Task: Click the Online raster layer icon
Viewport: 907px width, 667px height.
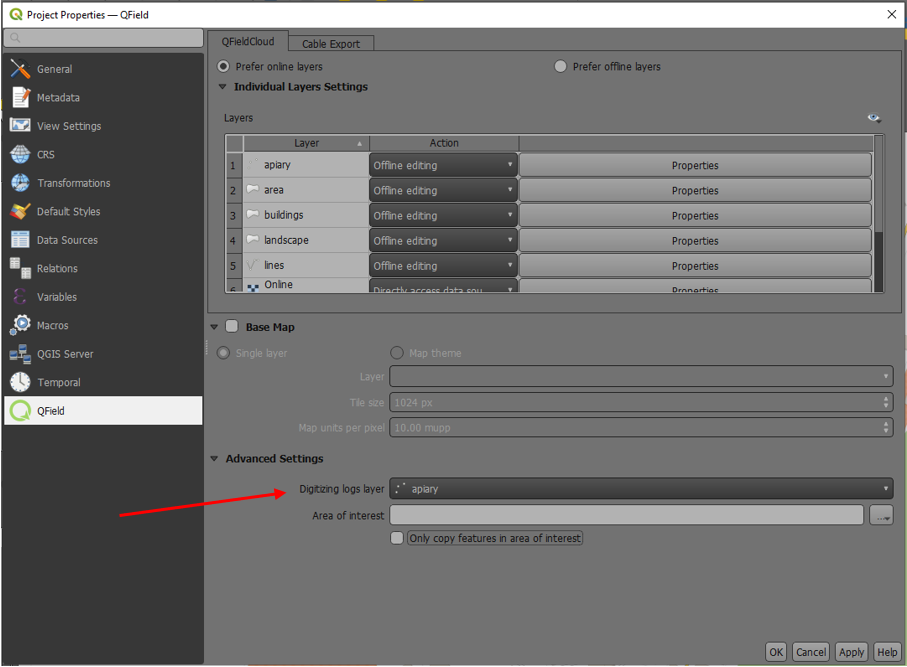Action: (x=253, y=286)
